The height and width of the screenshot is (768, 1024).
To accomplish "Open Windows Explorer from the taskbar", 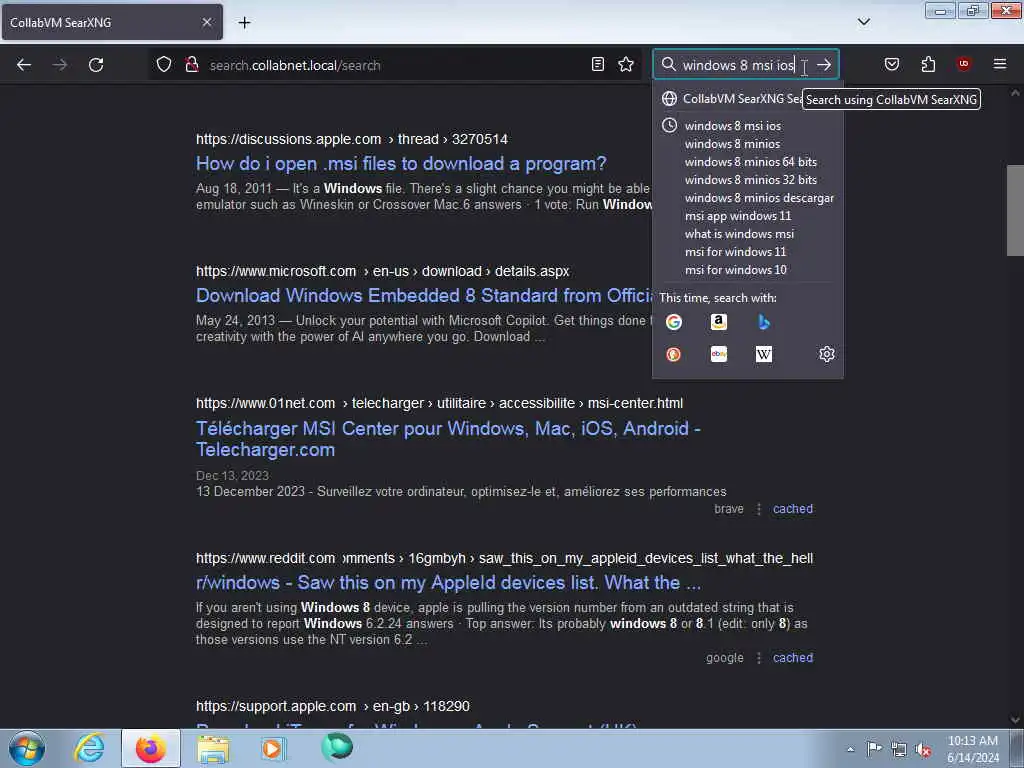I will tap(213, 749).
